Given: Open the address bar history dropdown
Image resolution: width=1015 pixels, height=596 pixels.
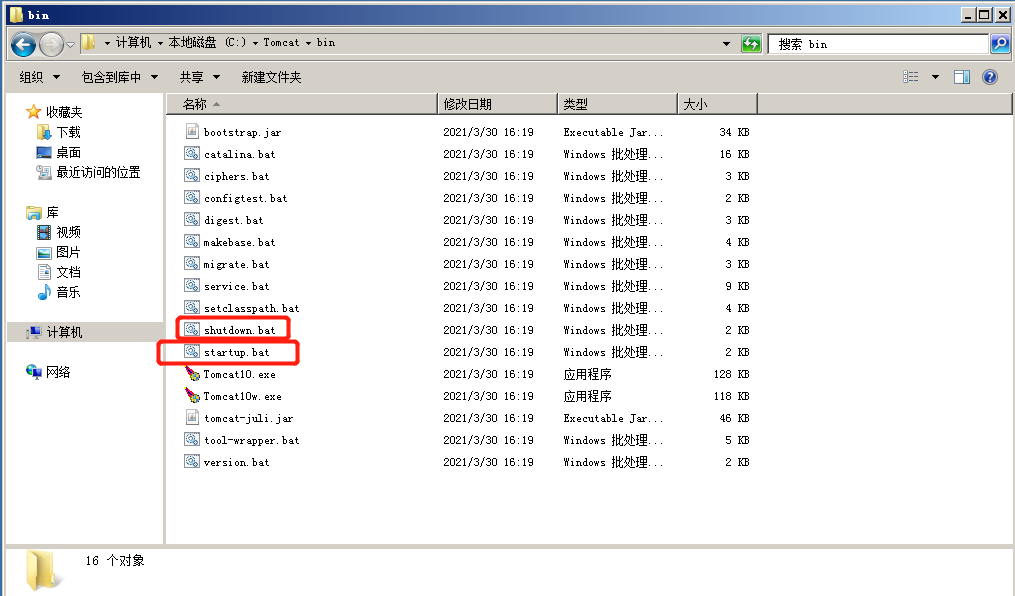Looking at the screenshot, I should coord(727,44).
